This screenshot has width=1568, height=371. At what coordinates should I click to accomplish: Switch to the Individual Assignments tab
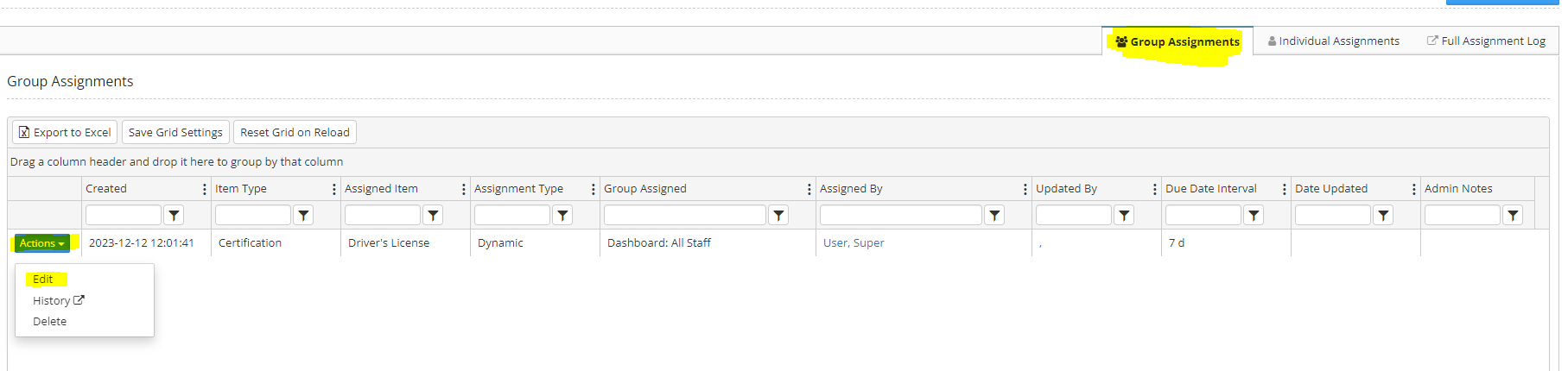pyautogui.click(x=1334, y=41)
